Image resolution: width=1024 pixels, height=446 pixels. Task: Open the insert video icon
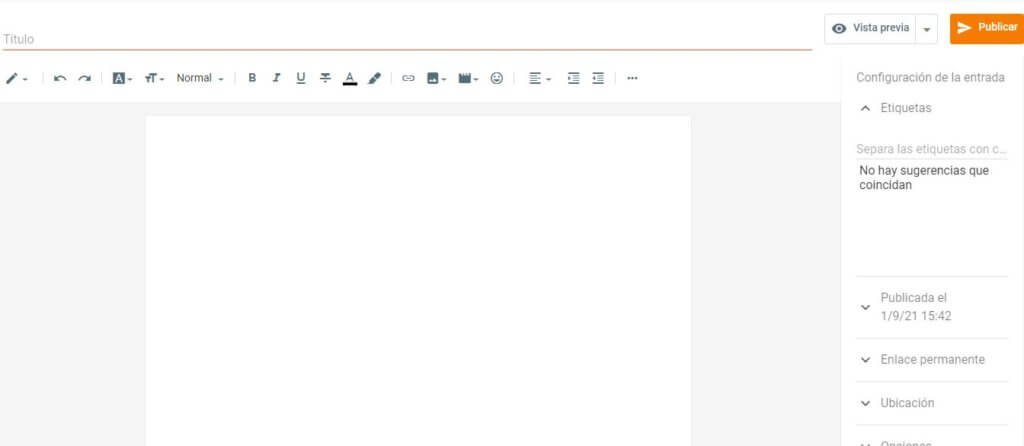pyautogui.click(x=468, y=78)
